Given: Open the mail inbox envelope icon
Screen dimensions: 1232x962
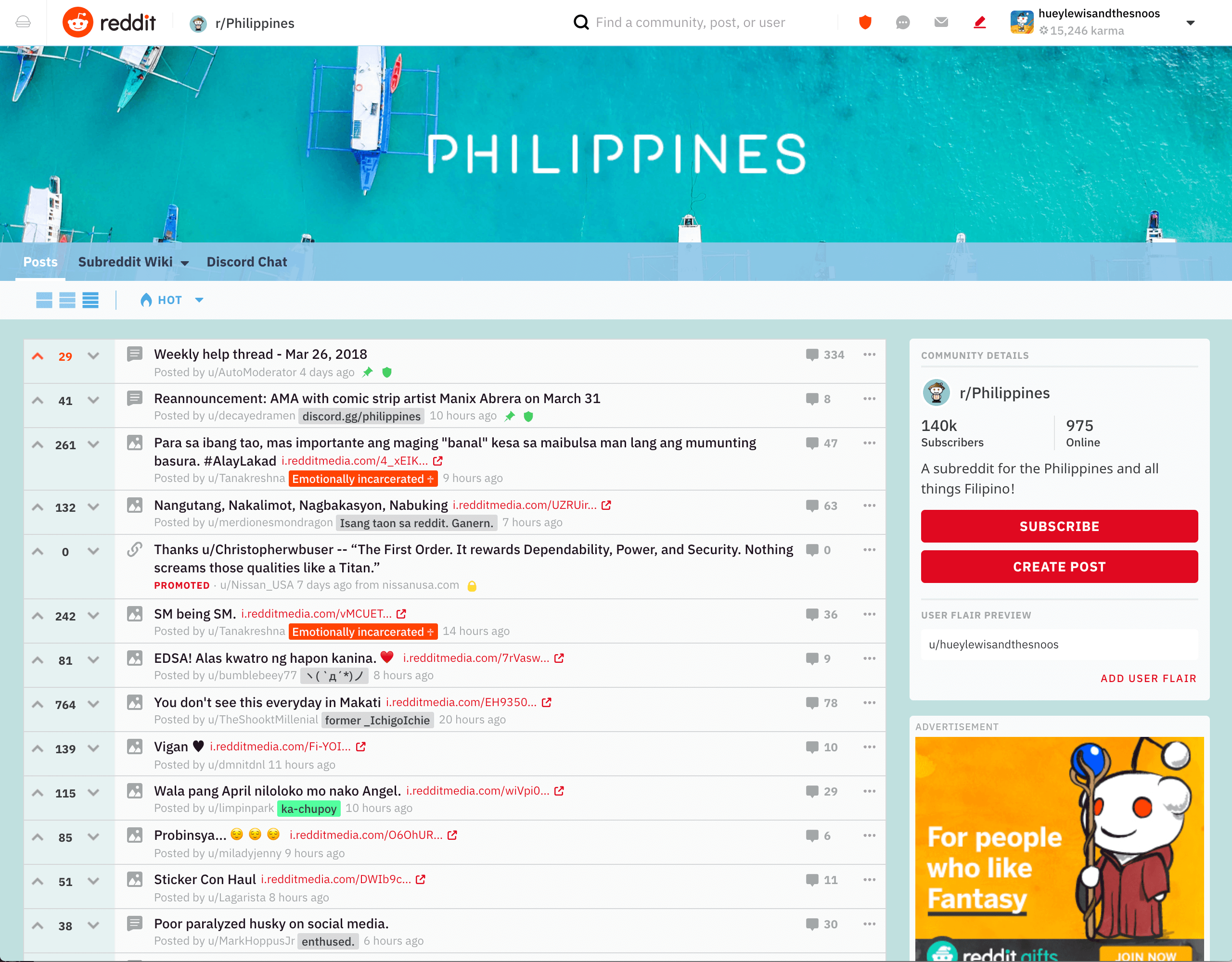Looking at the screenshot, I should click(941, 23).
